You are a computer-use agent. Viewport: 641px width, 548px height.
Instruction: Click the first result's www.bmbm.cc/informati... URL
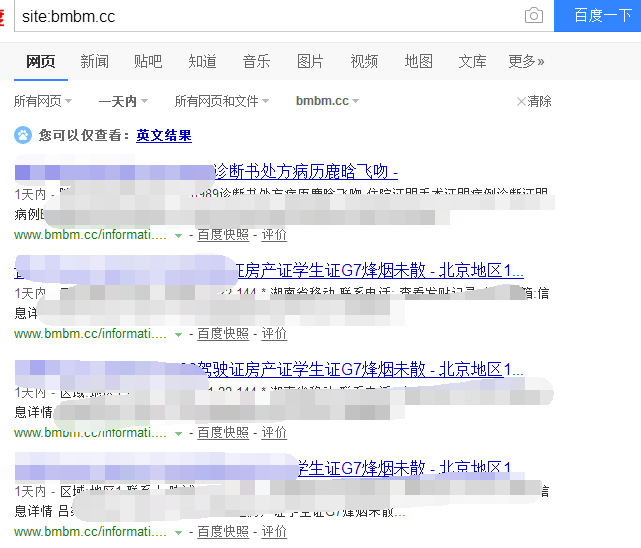(x=90, y=235)
